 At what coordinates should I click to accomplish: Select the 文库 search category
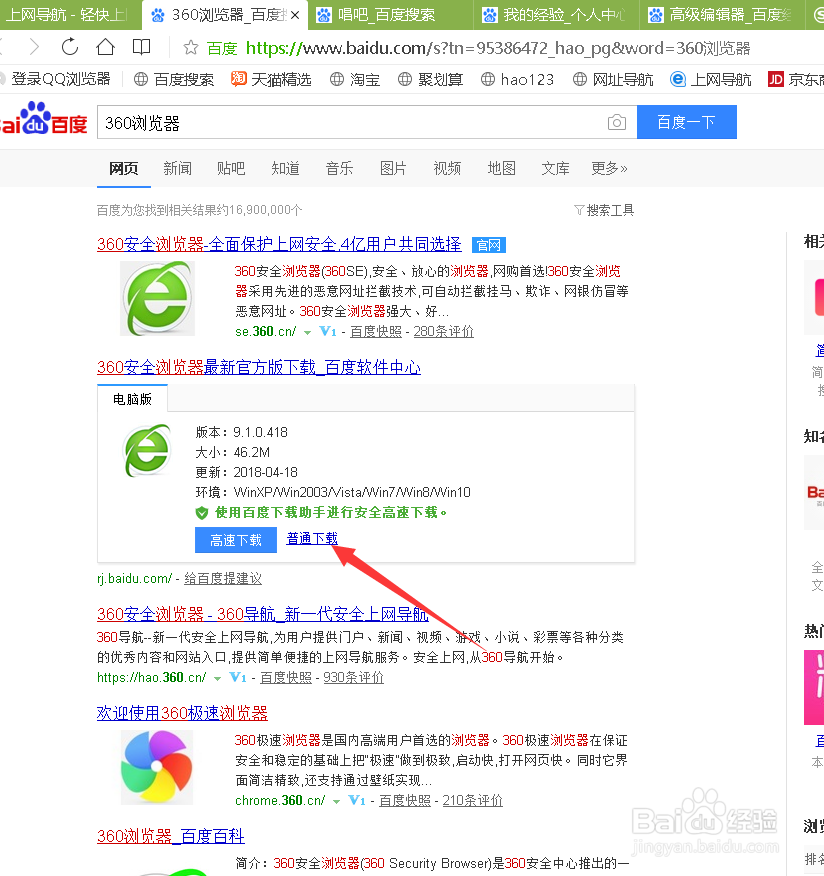(555, 168)
